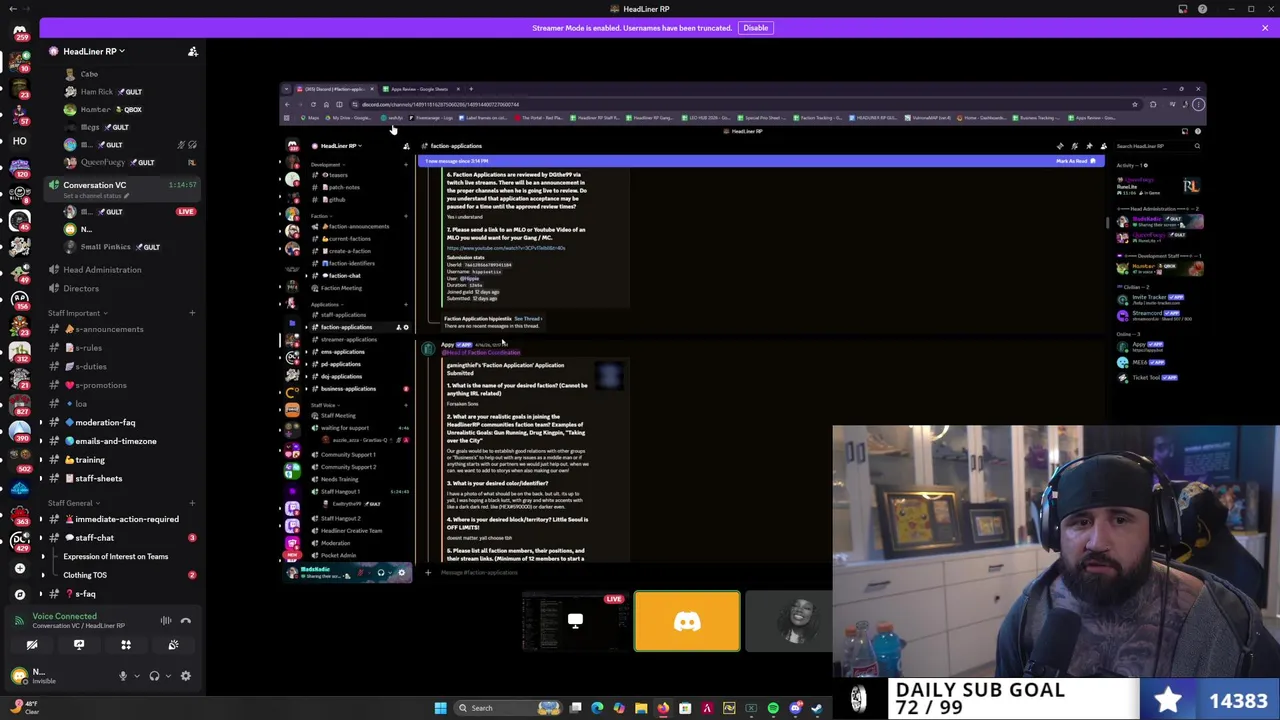Viewport: 1280px width, 720px height.
Task: Open Expression of Interest on Teams thread
Action: 116,556
